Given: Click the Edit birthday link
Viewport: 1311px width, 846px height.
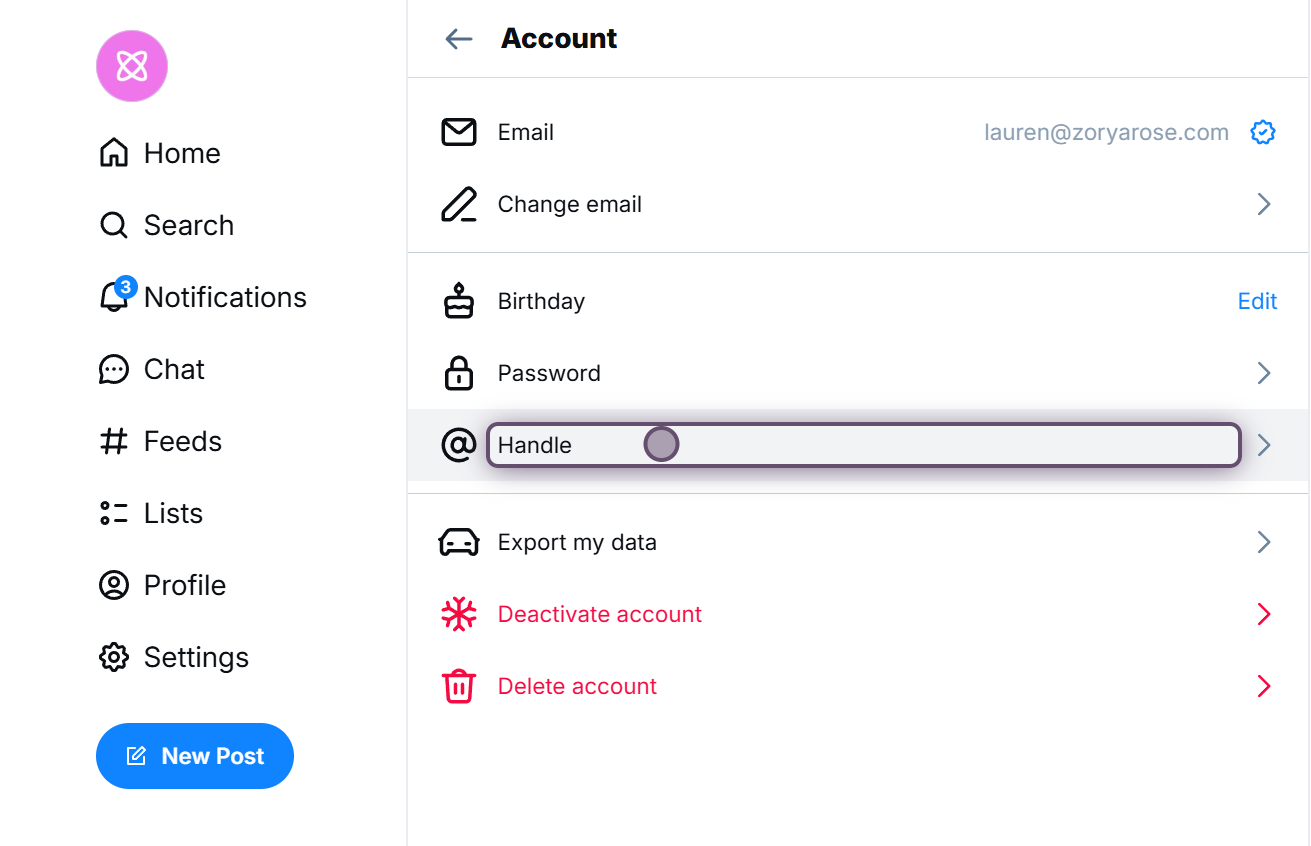Looking at the screenshot, I should [1257, 301].
